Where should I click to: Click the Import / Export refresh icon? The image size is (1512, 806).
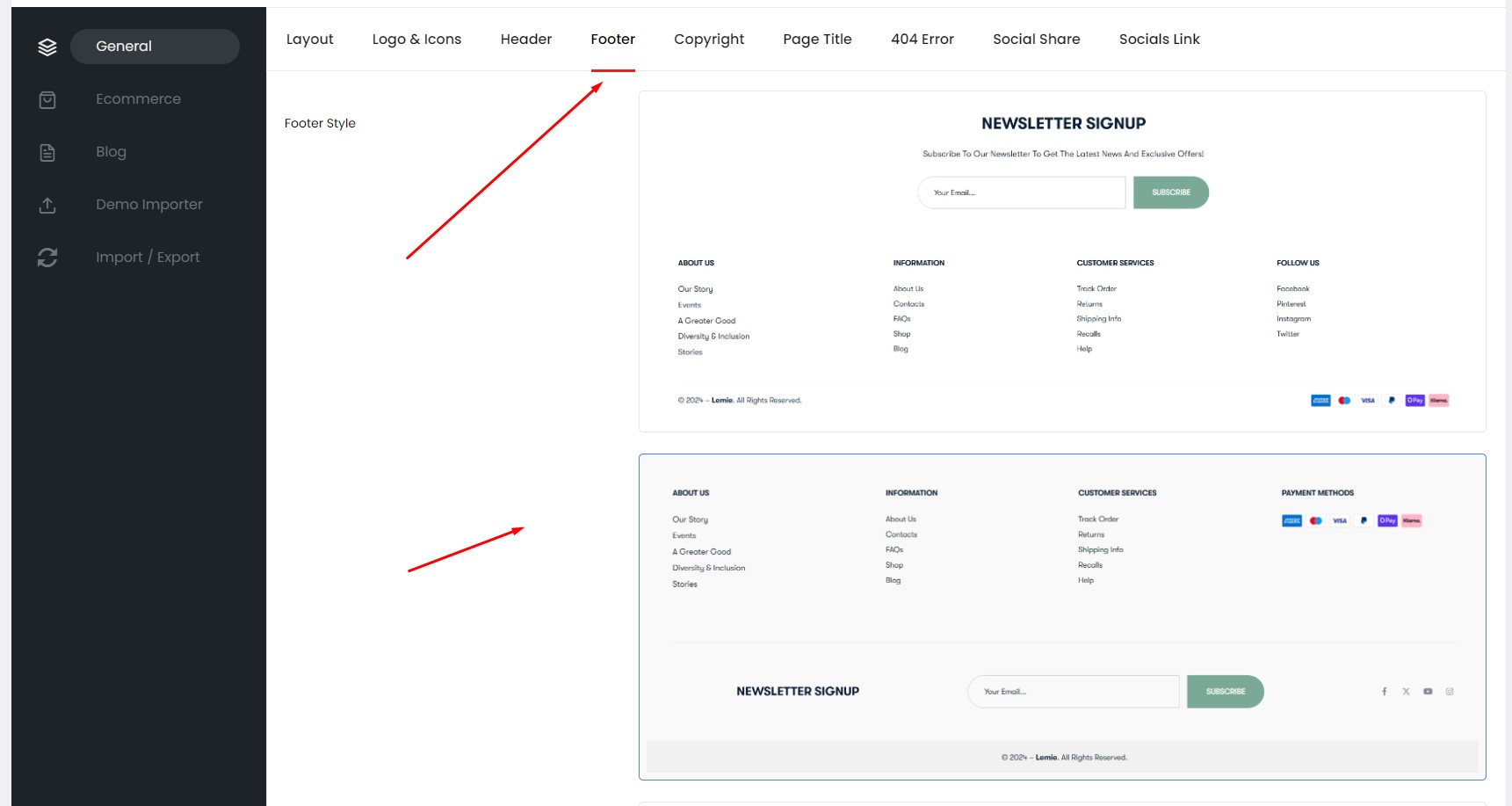(47, 258)
